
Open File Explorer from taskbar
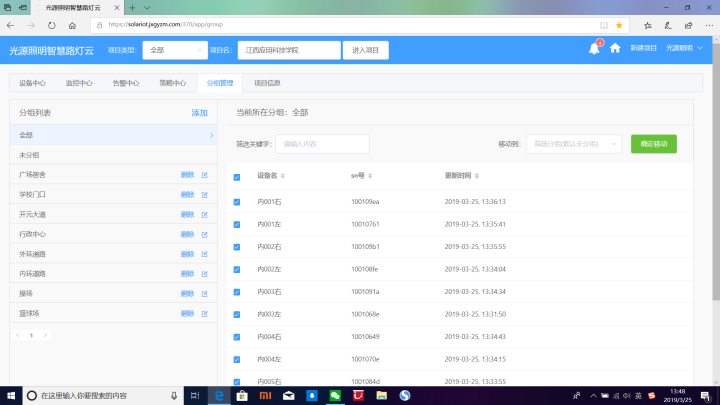click(381, 395)
